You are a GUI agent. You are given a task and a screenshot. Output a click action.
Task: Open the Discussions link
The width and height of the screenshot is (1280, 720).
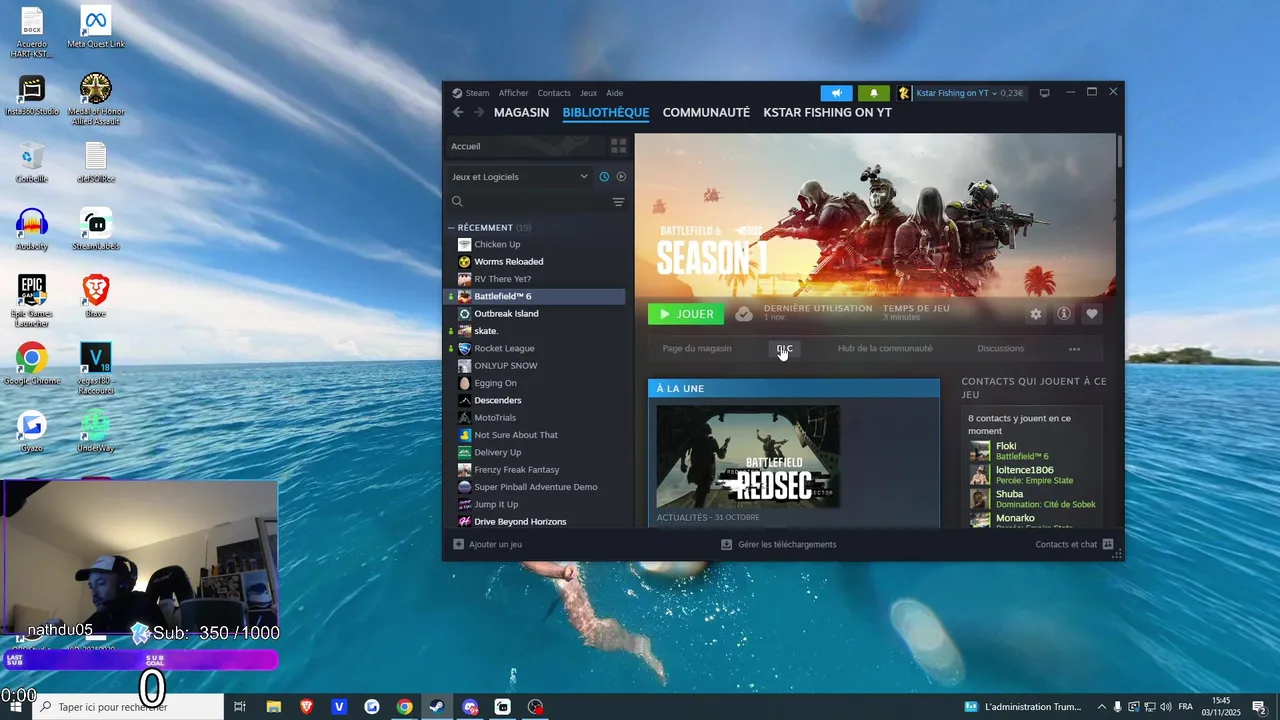coord(1000,349)
